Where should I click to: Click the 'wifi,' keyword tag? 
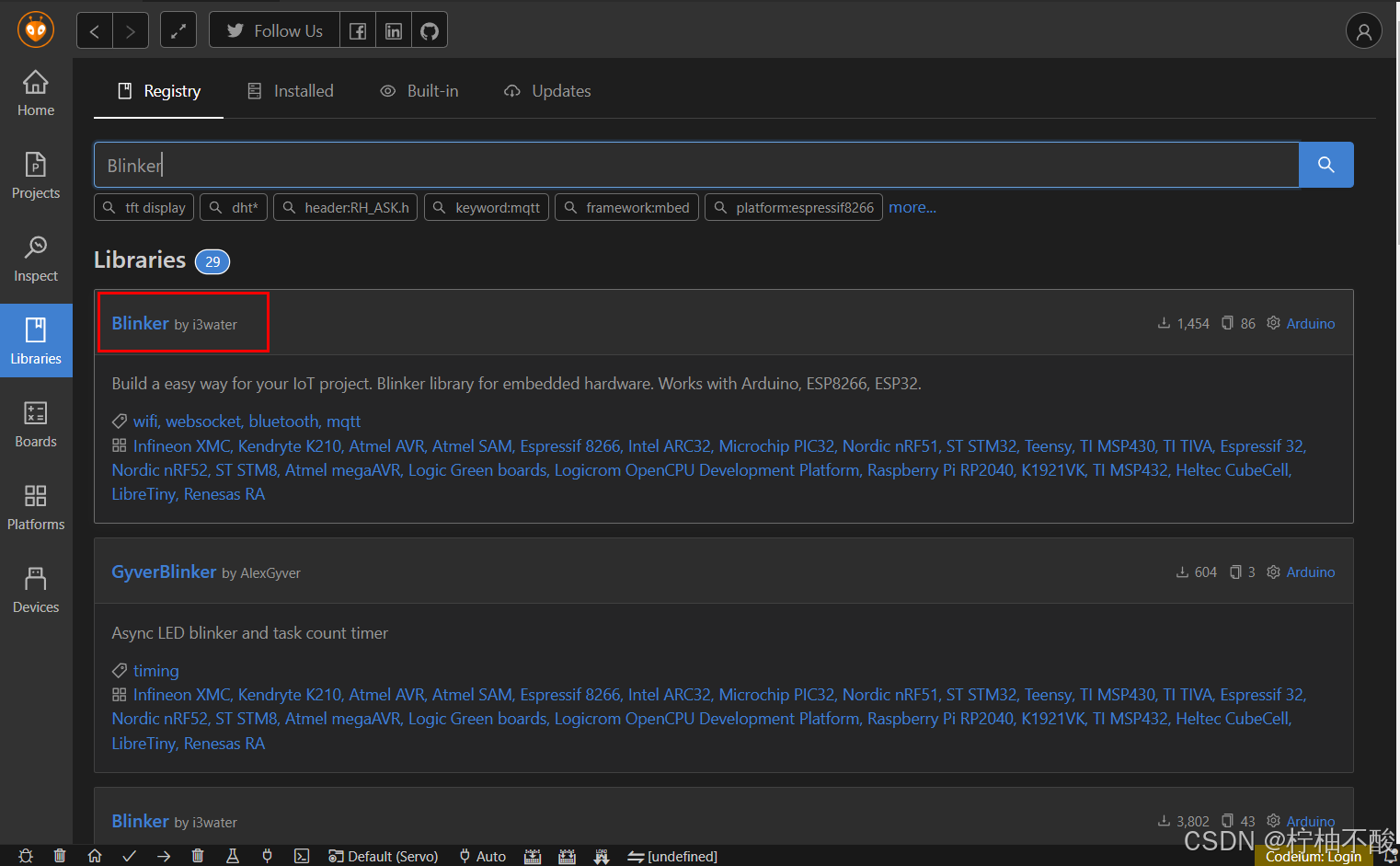[146, 421]
